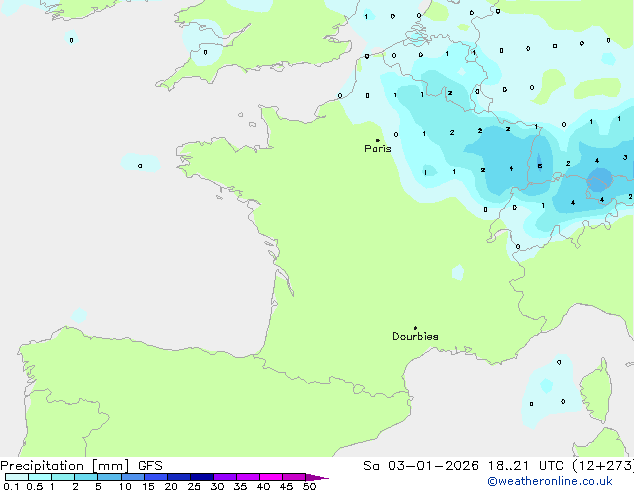Pick the 5–10 mm legend swatch

coord(109,477)
